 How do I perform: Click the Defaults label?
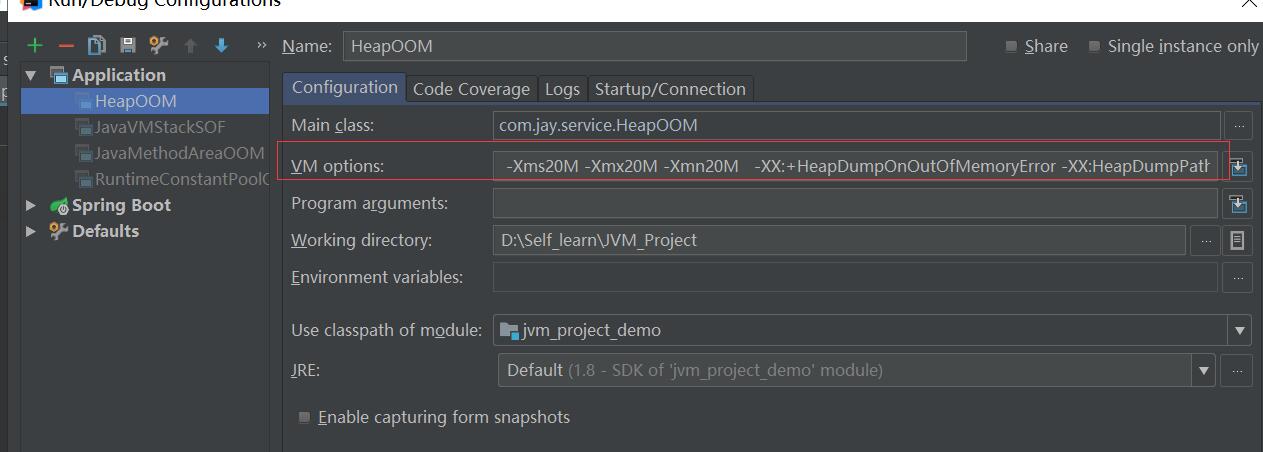point(105,231)
